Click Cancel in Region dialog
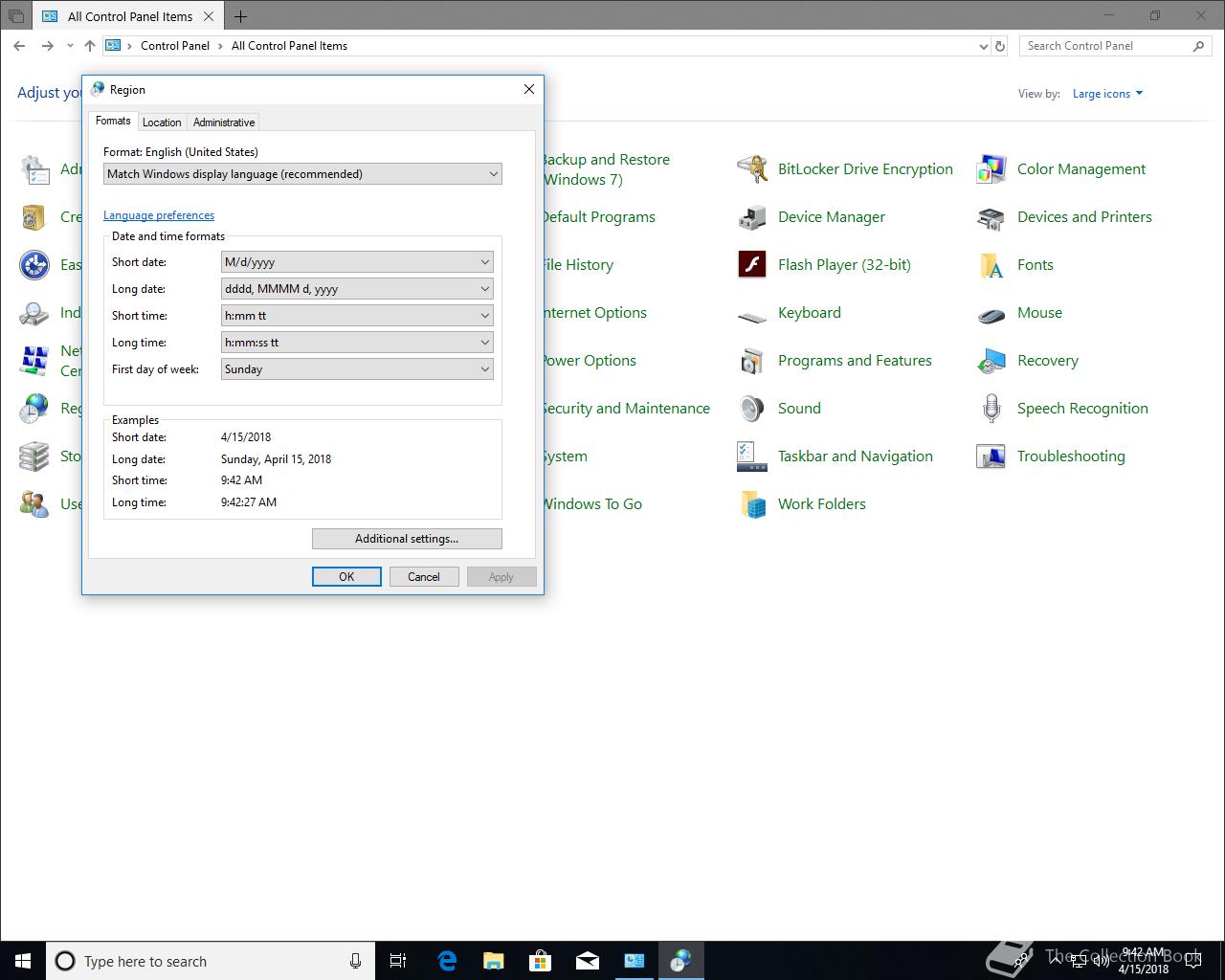The width and height of the screenshot is (1225, 980). pos(424,577)
